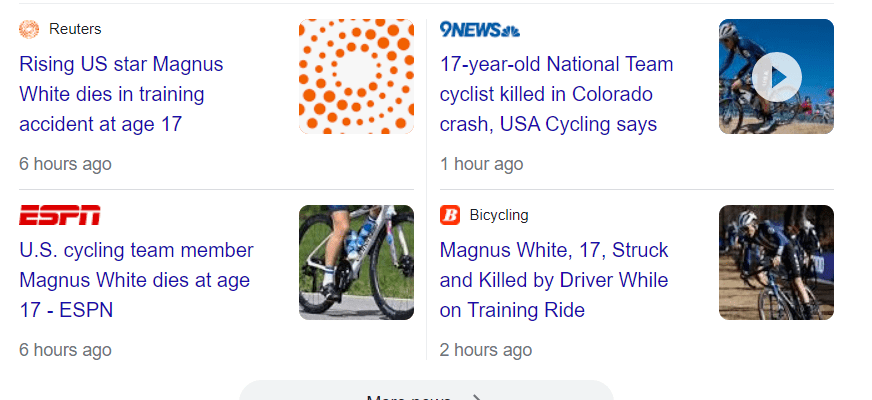Play the 9NEWS video via play button

tap(776, 77)
